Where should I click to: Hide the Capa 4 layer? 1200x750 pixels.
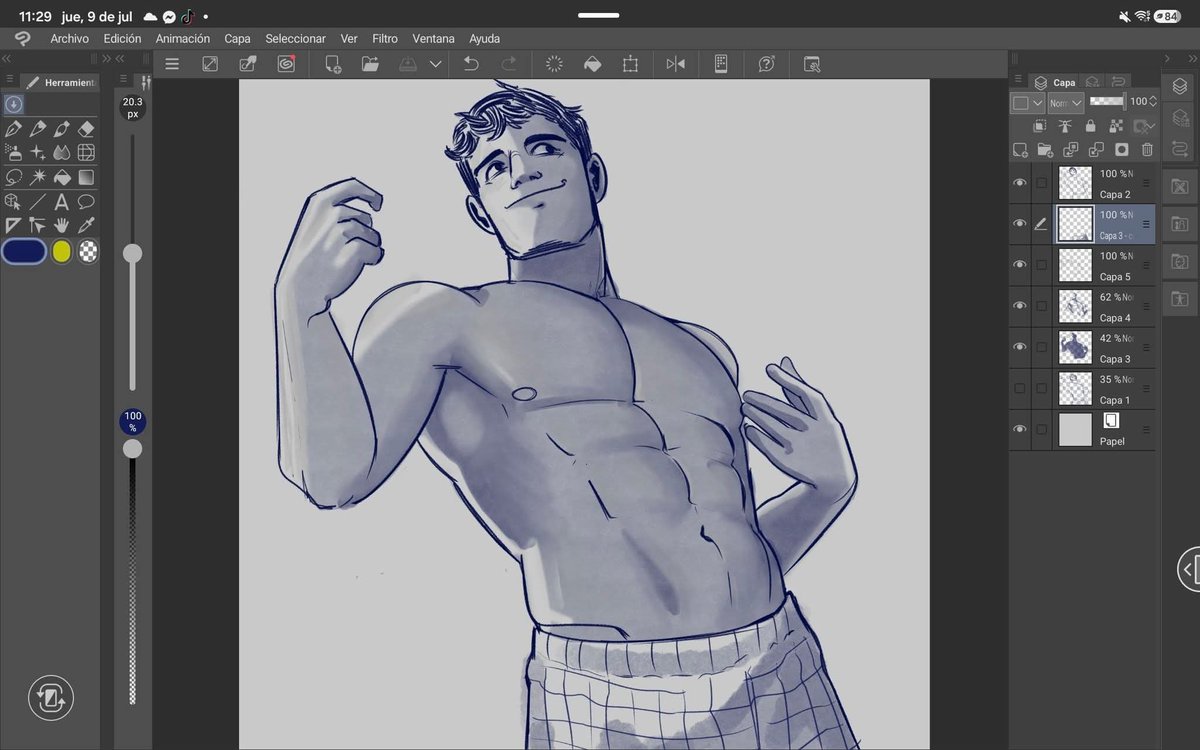pyautogui.click(x=1020, y=306)
